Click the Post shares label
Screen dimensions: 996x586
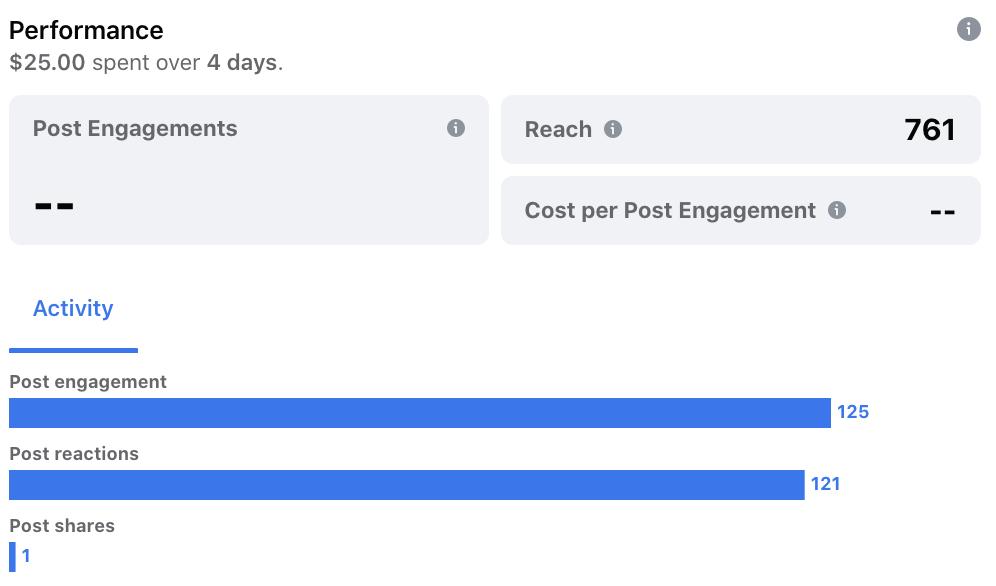62,526
